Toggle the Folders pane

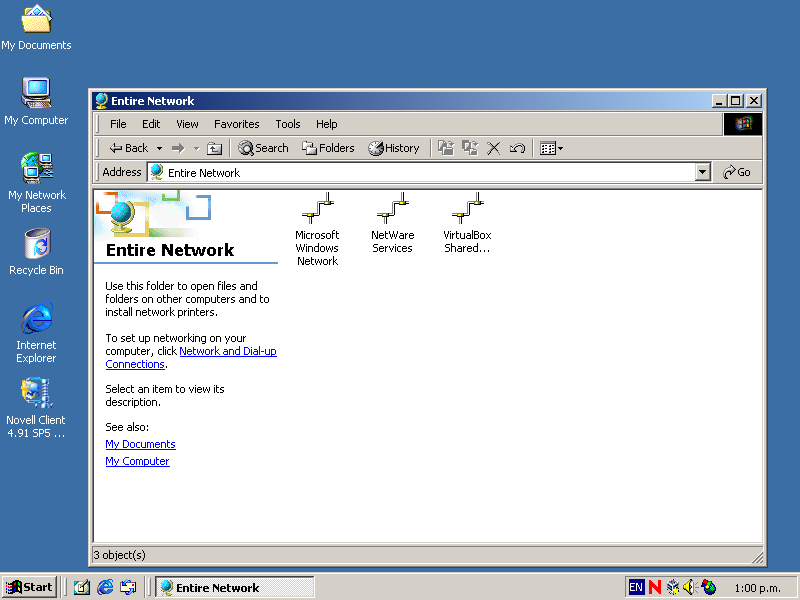(x=328, y=148)
